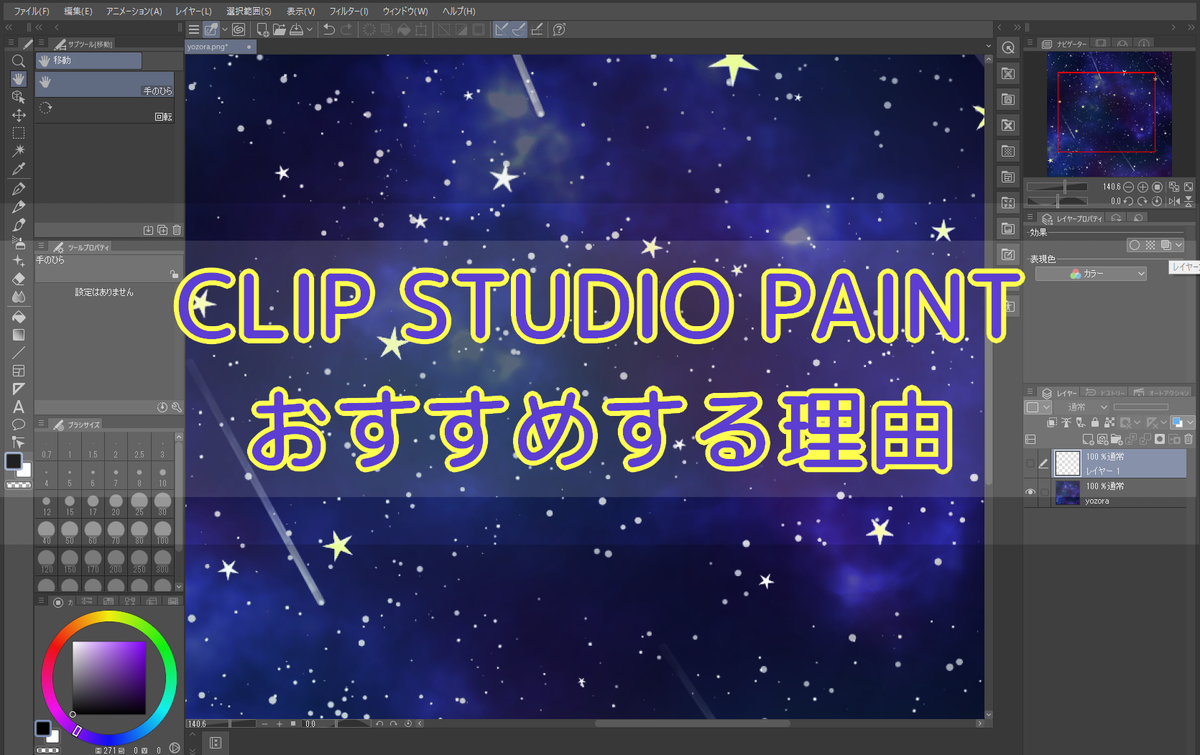Click zoom in button in Navigator
Screen dimensions: 1200x755
1143,187
